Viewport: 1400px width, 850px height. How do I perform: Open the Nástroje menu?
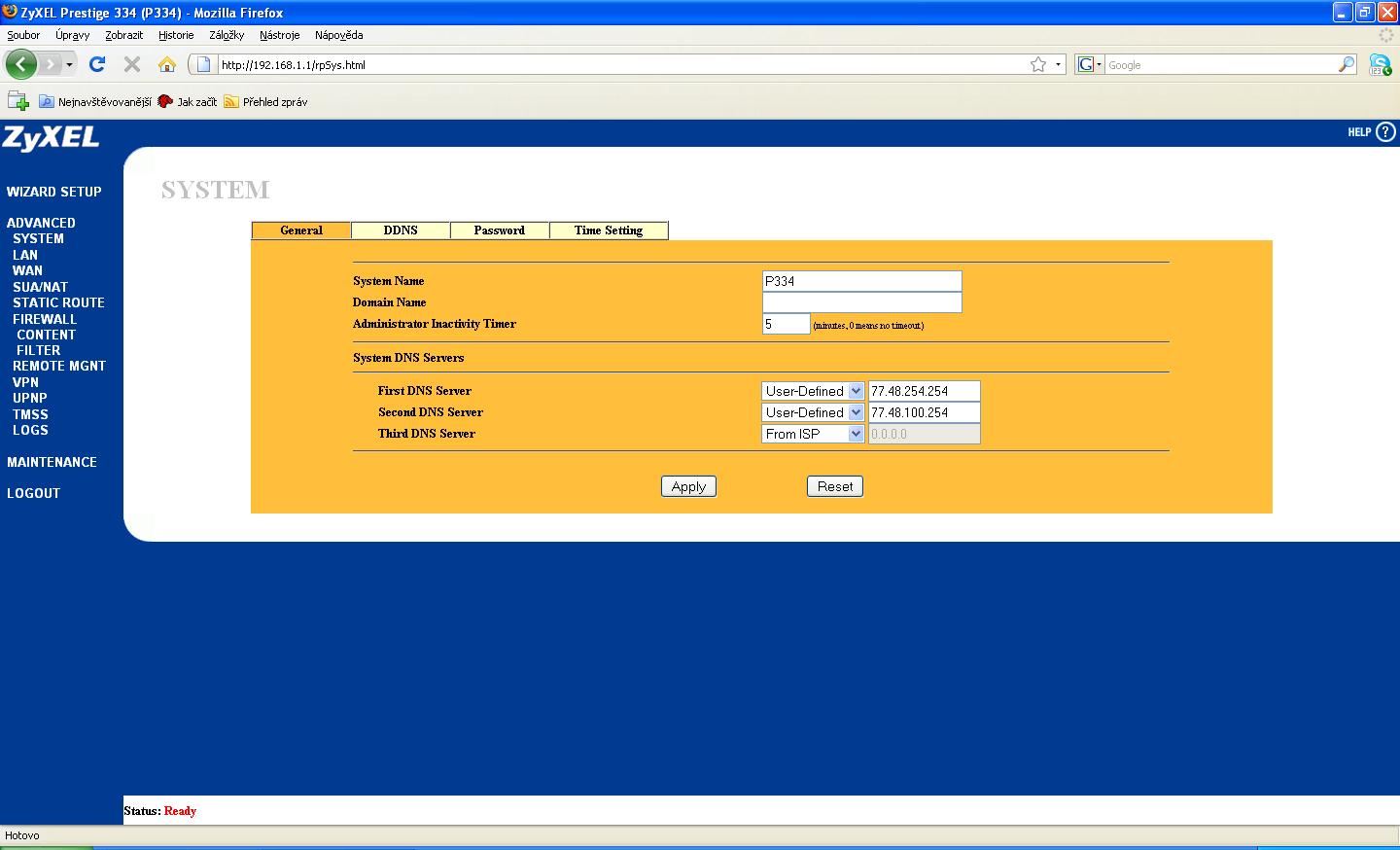coord(280,35)
